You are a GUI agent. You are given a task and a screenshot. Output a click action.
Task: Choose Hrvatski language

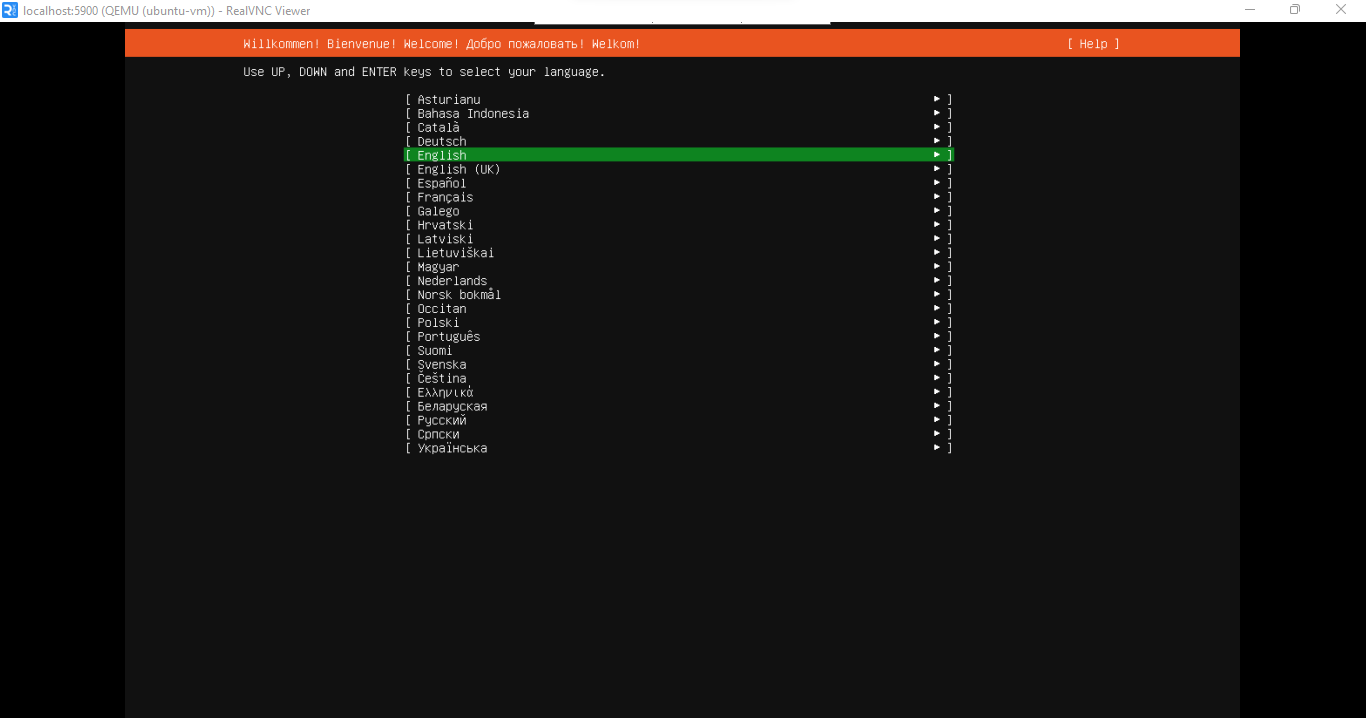click(679, 225)
